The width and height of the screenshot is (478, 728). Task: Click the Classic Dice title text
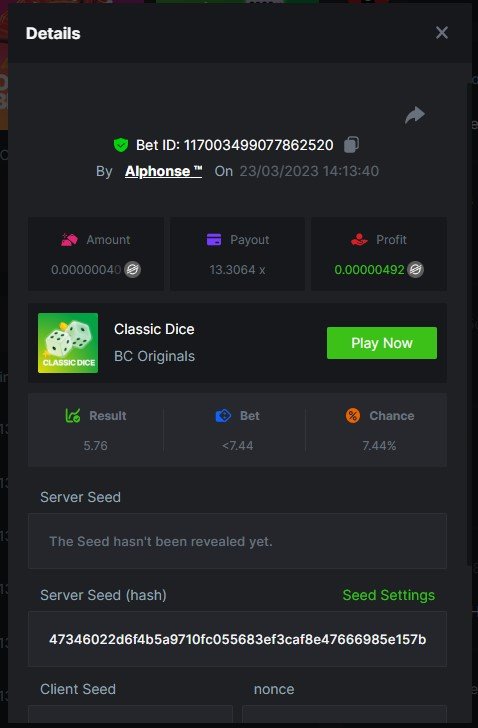coord(154,329)
